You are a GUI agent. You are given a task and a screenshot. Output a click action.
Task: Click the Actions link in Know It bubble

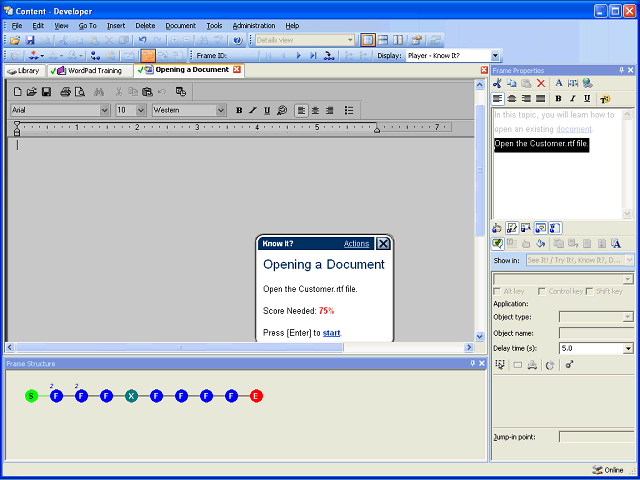356,244
